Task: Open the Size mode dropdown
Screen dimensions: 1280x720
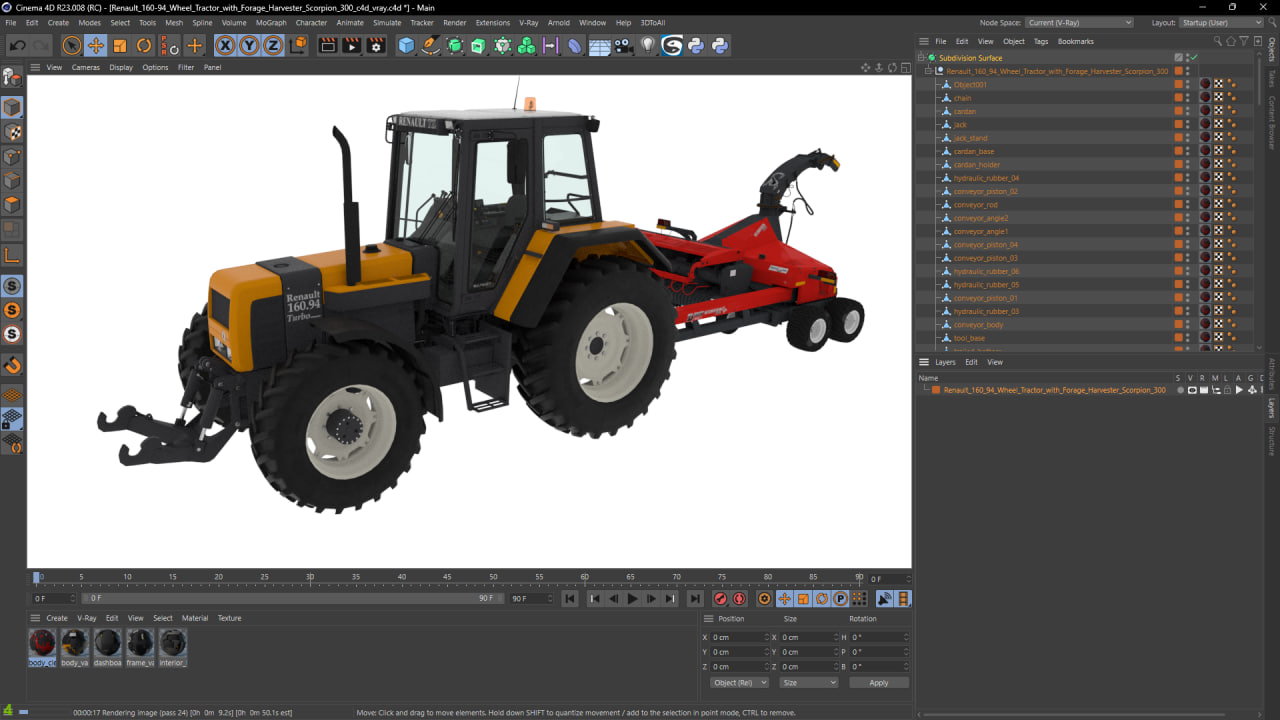Action: click(809, 683)
